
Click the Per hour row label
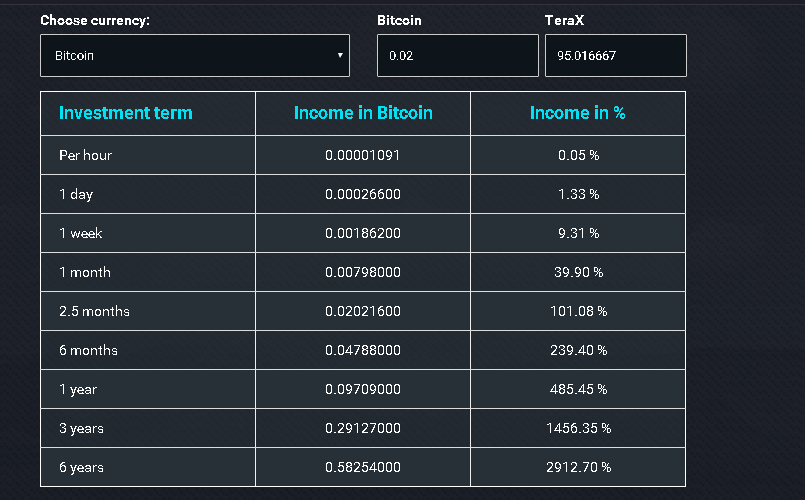pos(85,155)
